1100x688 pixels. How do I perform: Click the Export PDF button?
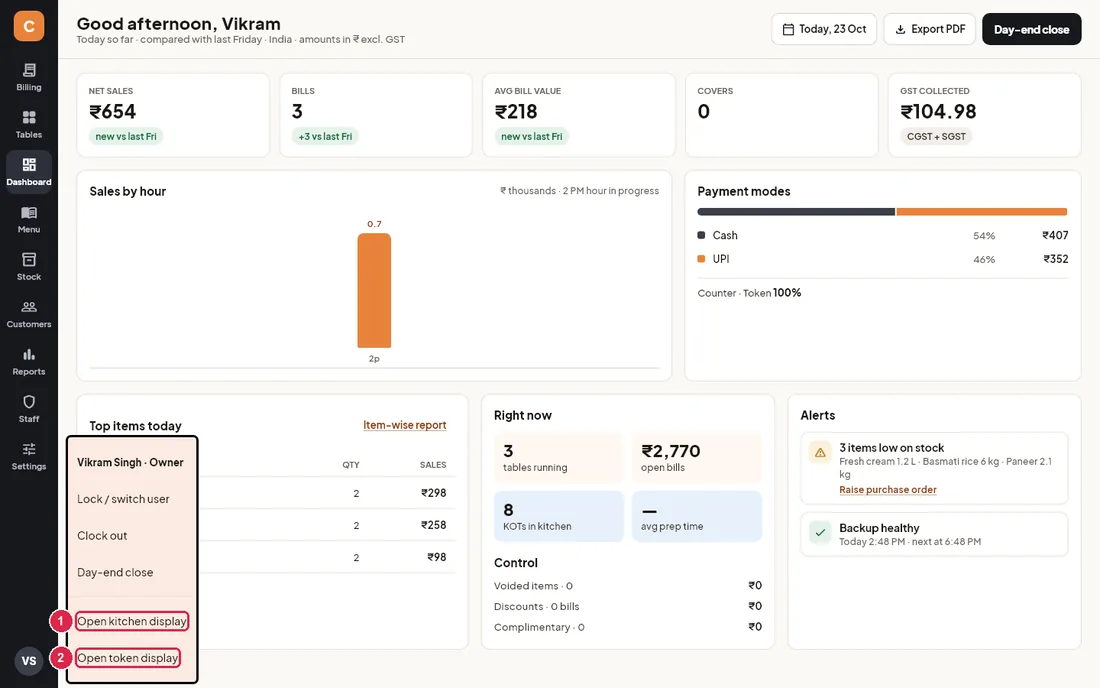tap(930, 29)
